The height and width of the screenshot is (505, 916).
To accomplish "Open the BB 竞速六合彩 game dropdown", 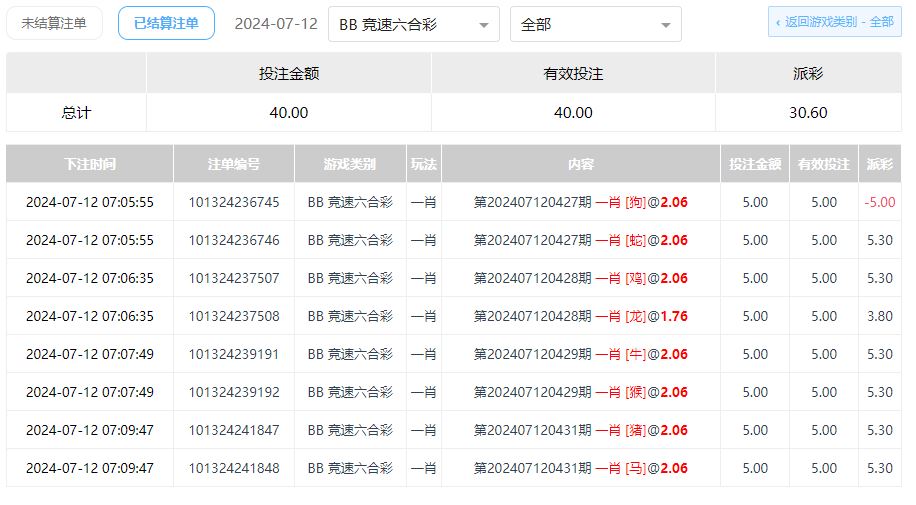I will 413,24.
